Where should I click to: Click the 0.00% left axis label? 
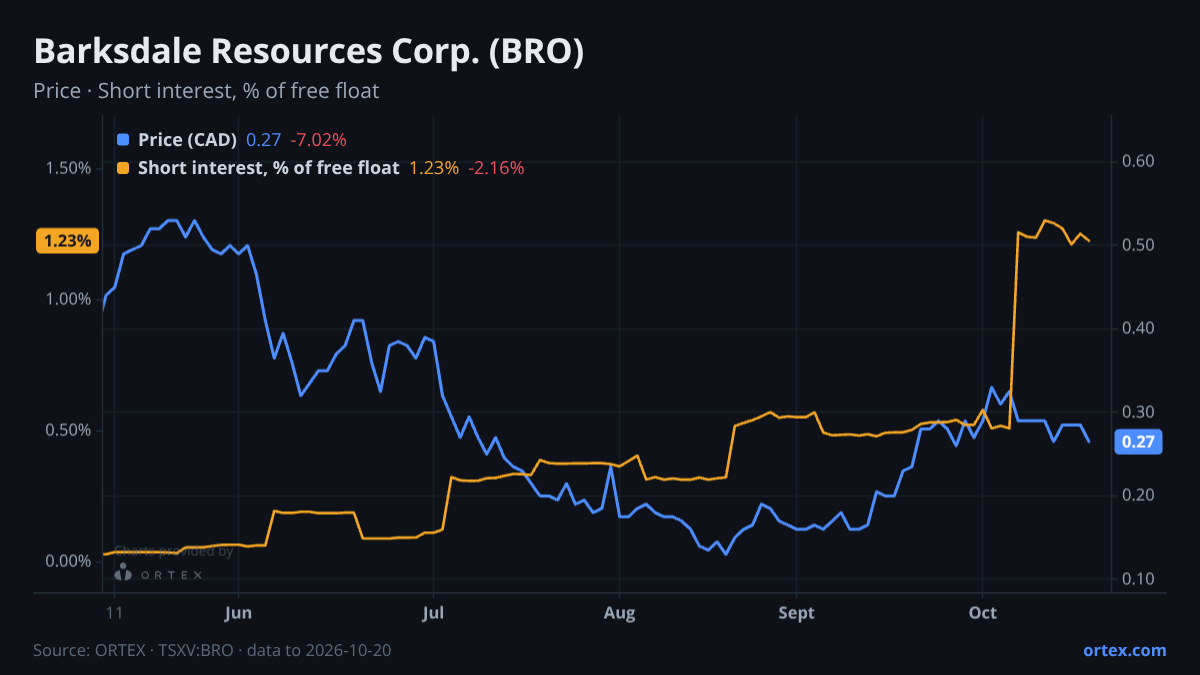(x=69, y=561)
